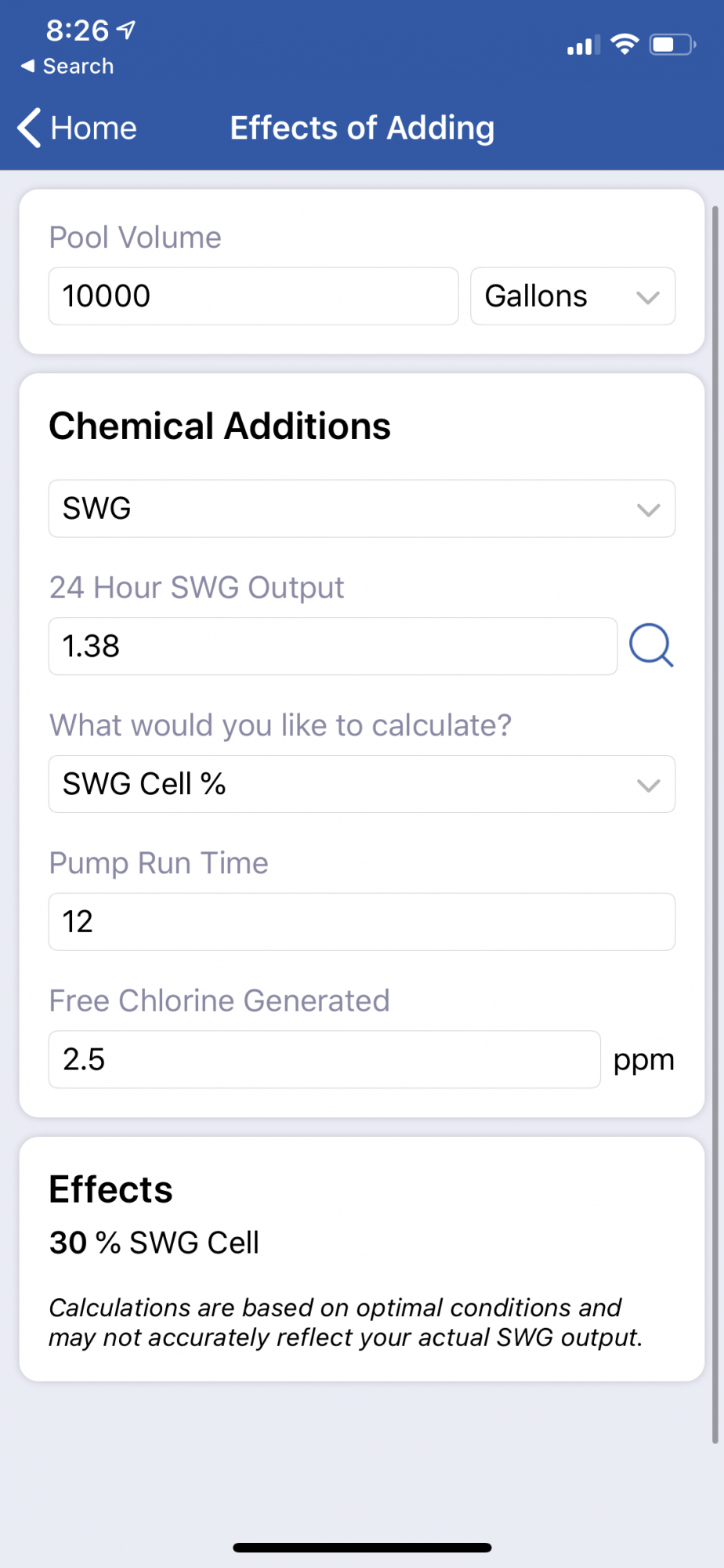Edit the Pool Volume field showing 10000
This screenshot has height=1568, width=724.
[x=253, y=296]
